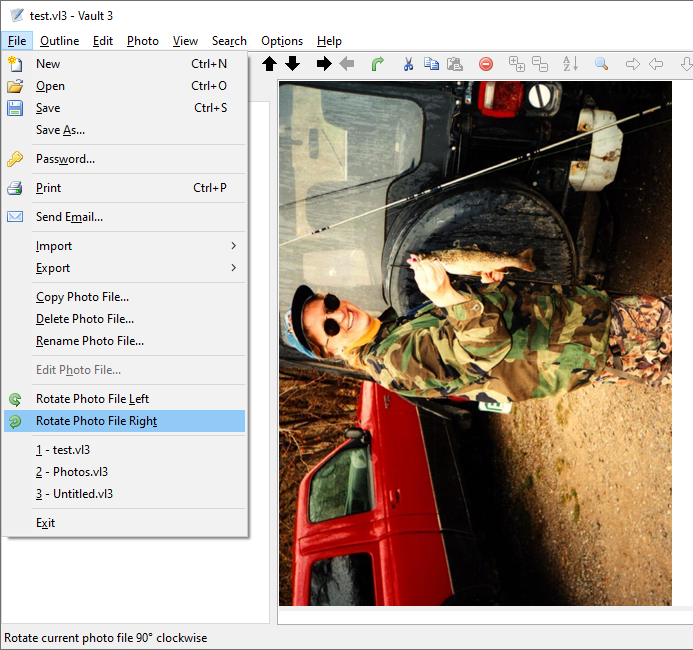
Task: Click the move item down arrow
Action: tap(292, 64)
